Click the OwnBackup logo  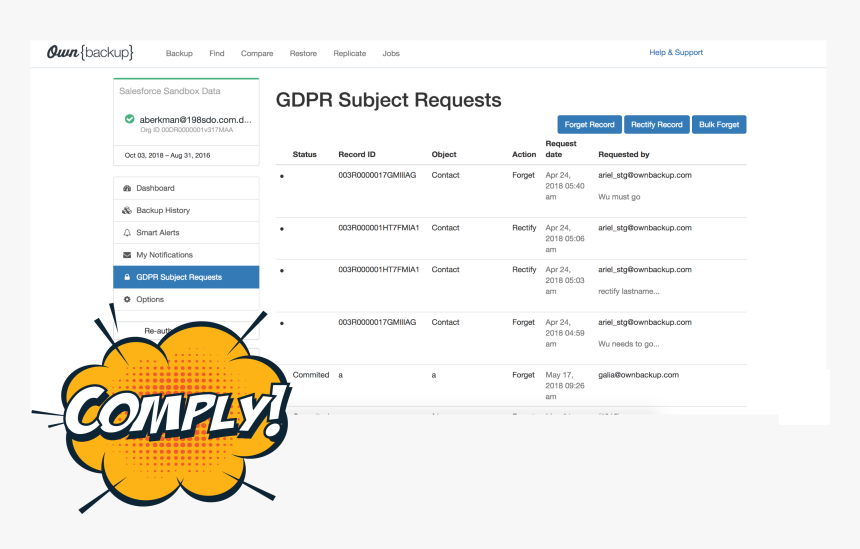90,53
